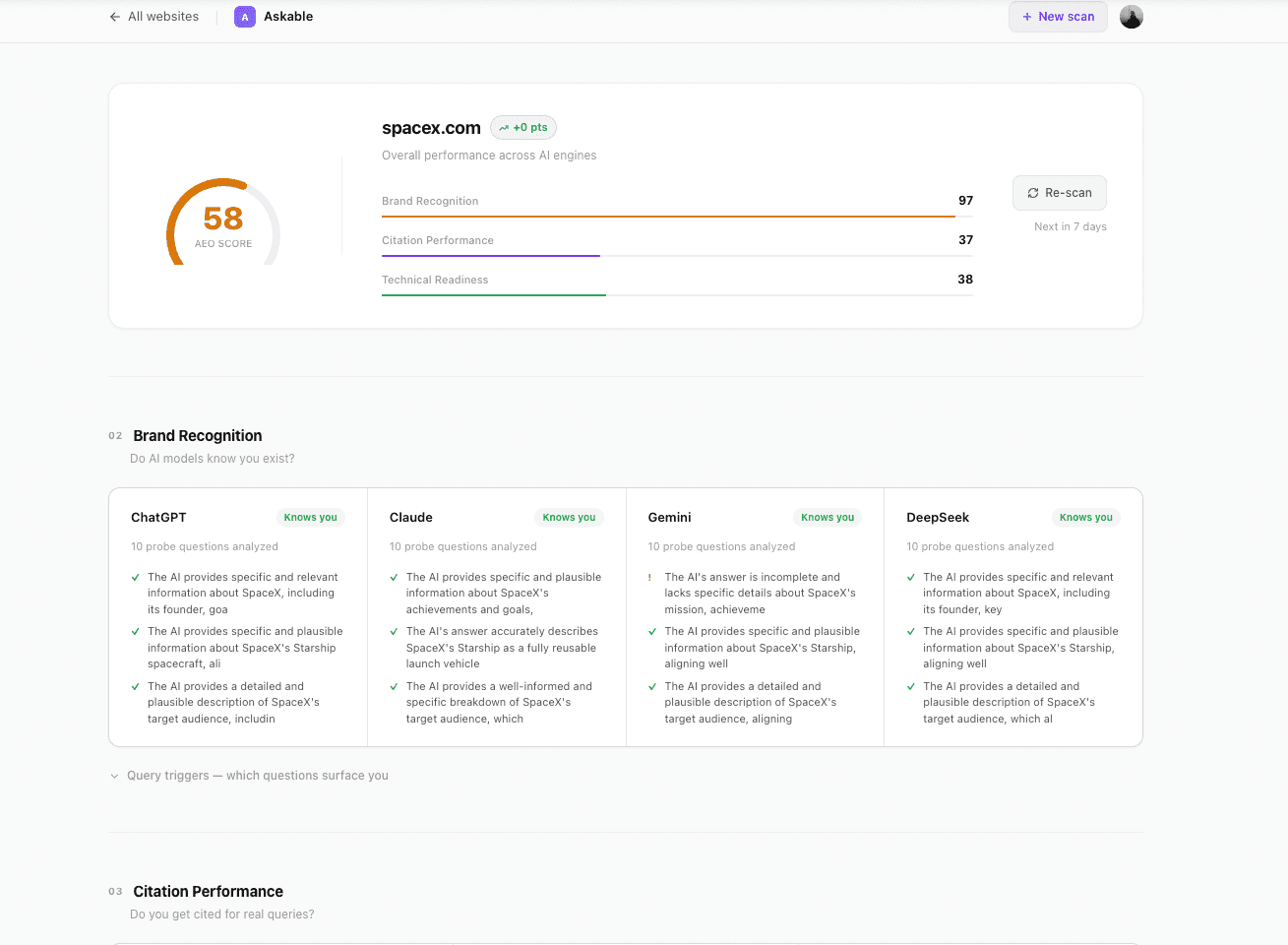This screenshot has width=1288, height=945.
Task: Click the Brand Recognition score 97
Action: [x=965, y=201]
